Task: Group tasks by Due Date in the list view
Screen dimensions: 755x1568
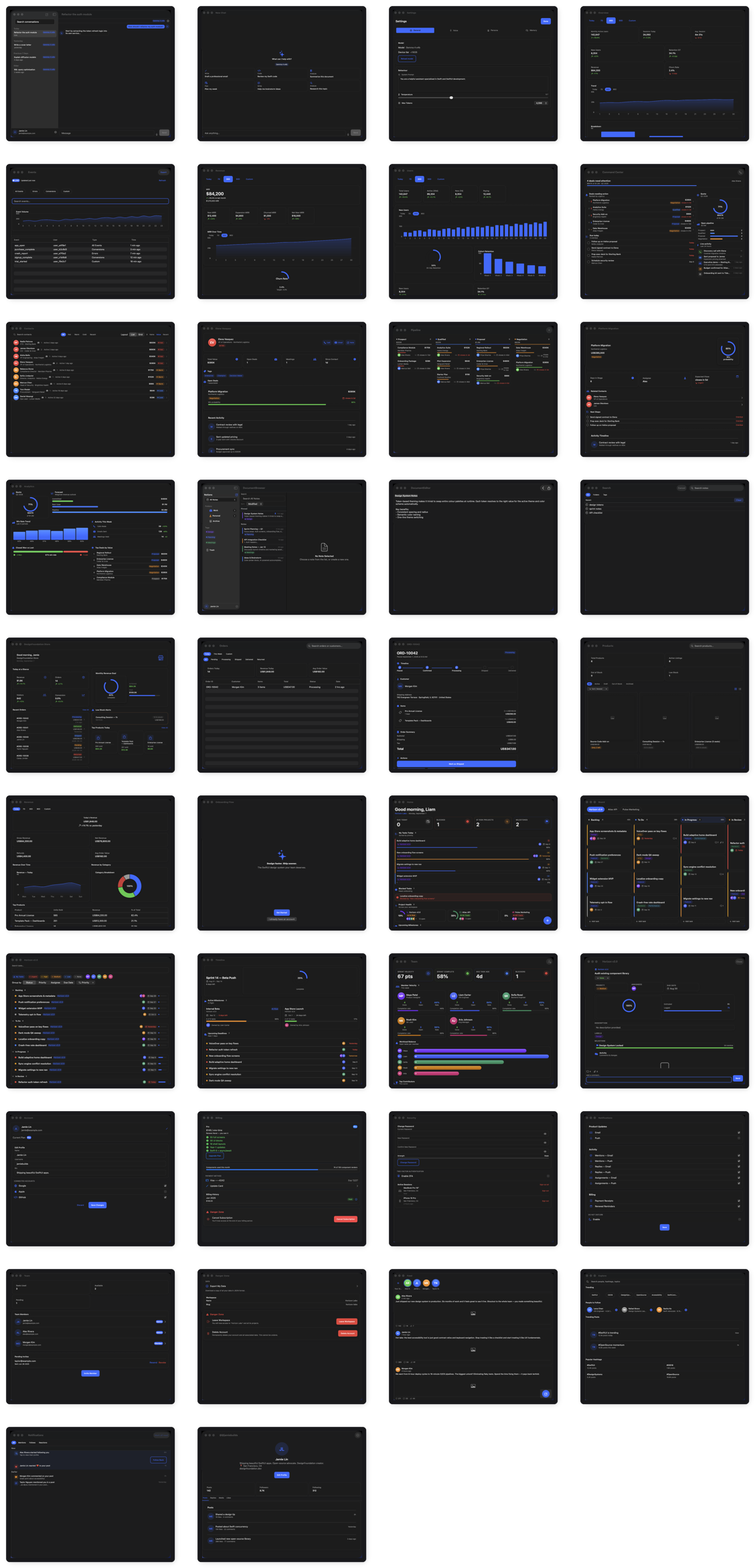Action: pos(68,982)
